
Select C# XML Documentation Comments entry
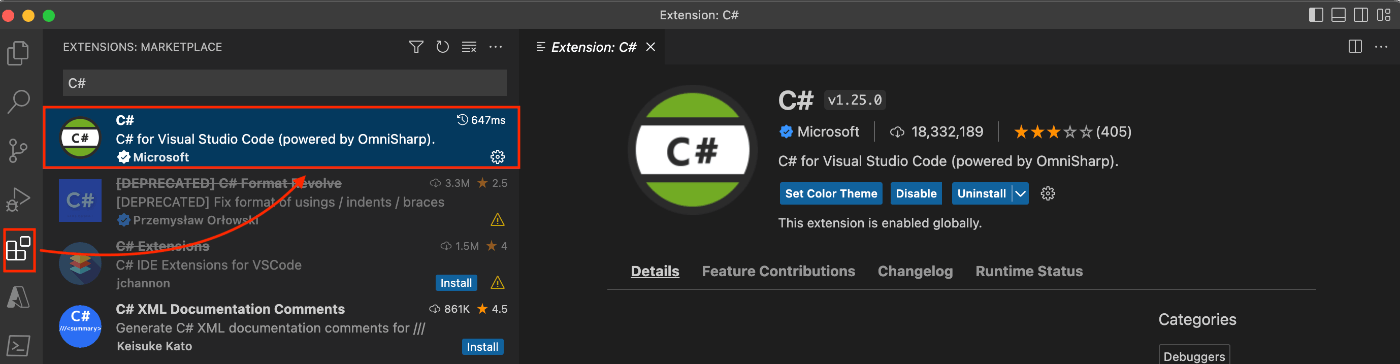(282, 328)
